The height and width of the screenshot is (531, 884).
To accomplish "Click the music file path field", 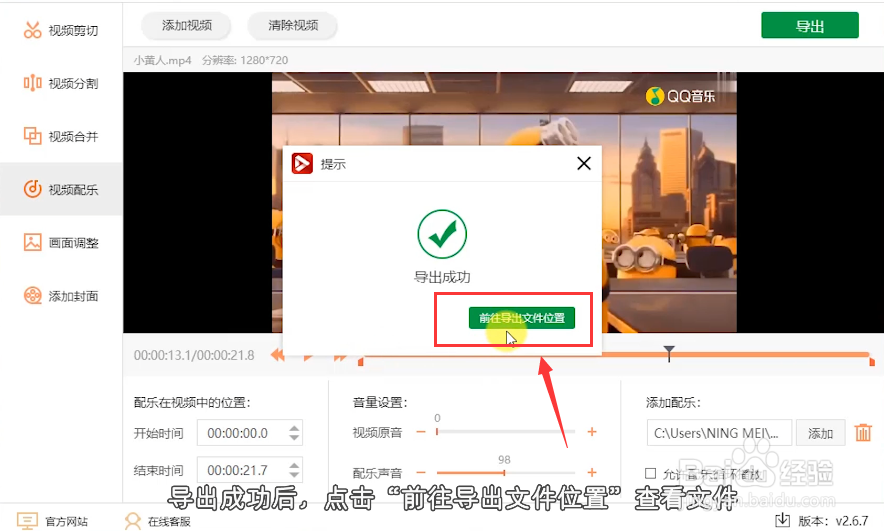I will pos(719,433).
